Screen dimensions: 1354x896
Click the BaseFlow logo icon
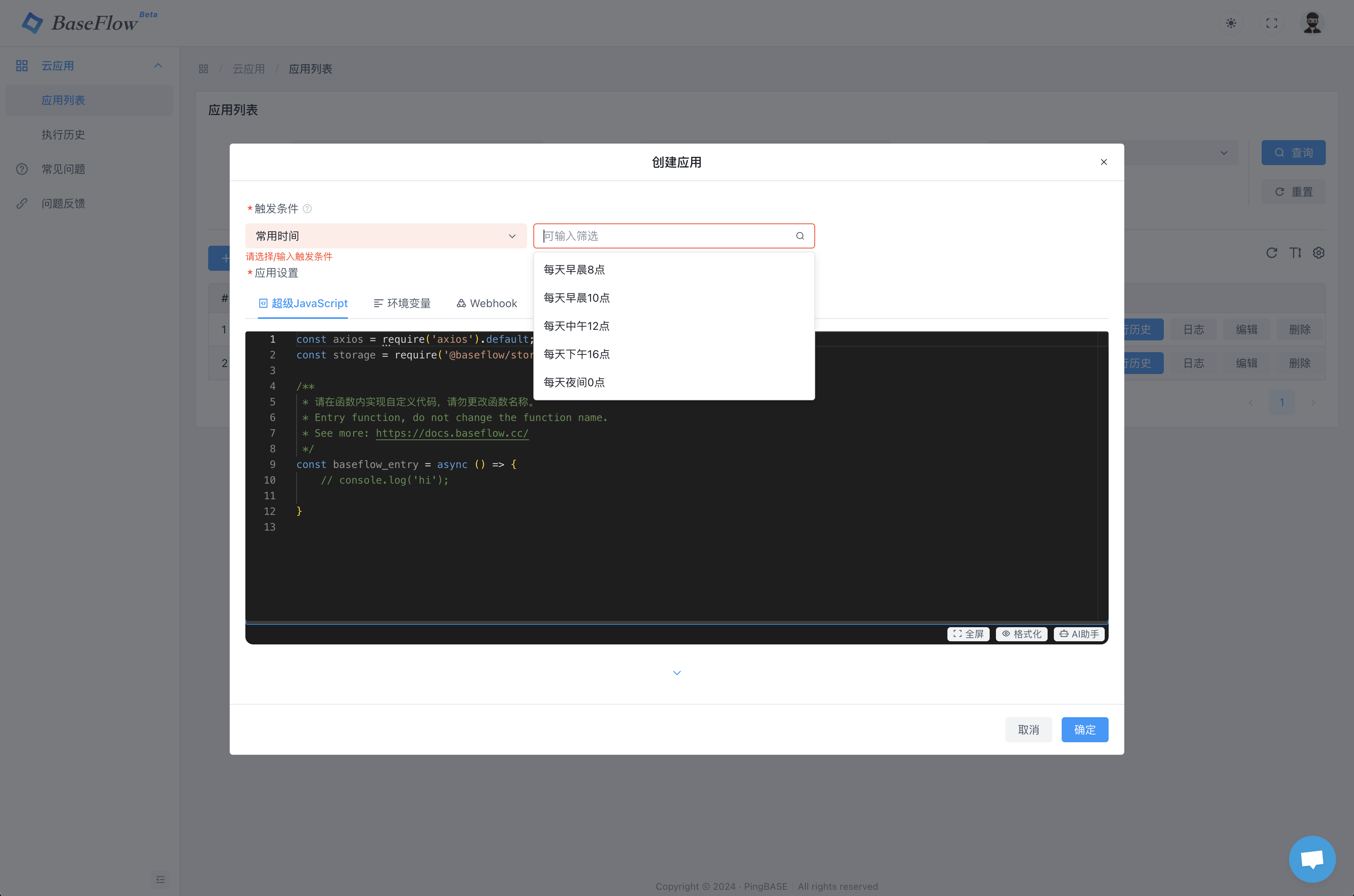pos(32,23)
